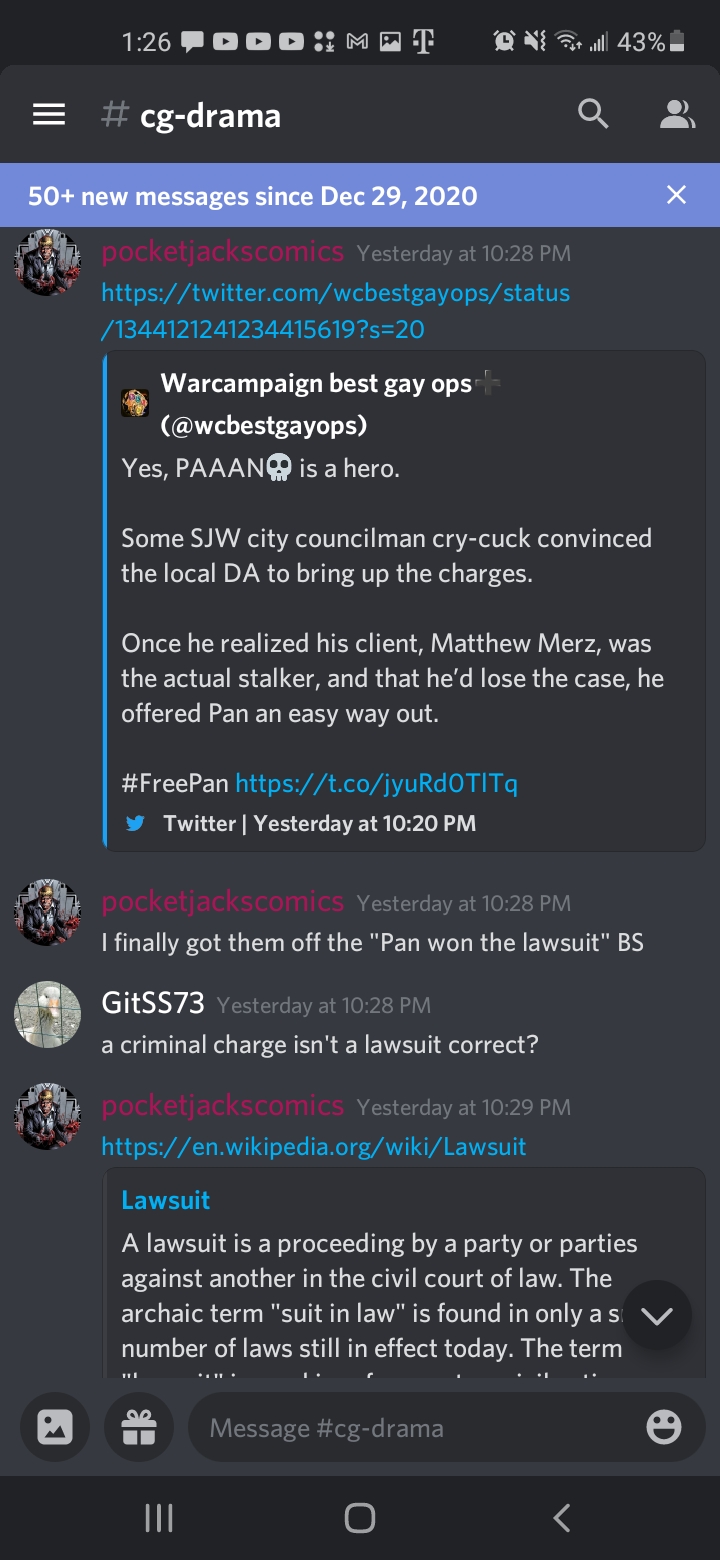Dismiss the new messages banner

coord(677,195)
